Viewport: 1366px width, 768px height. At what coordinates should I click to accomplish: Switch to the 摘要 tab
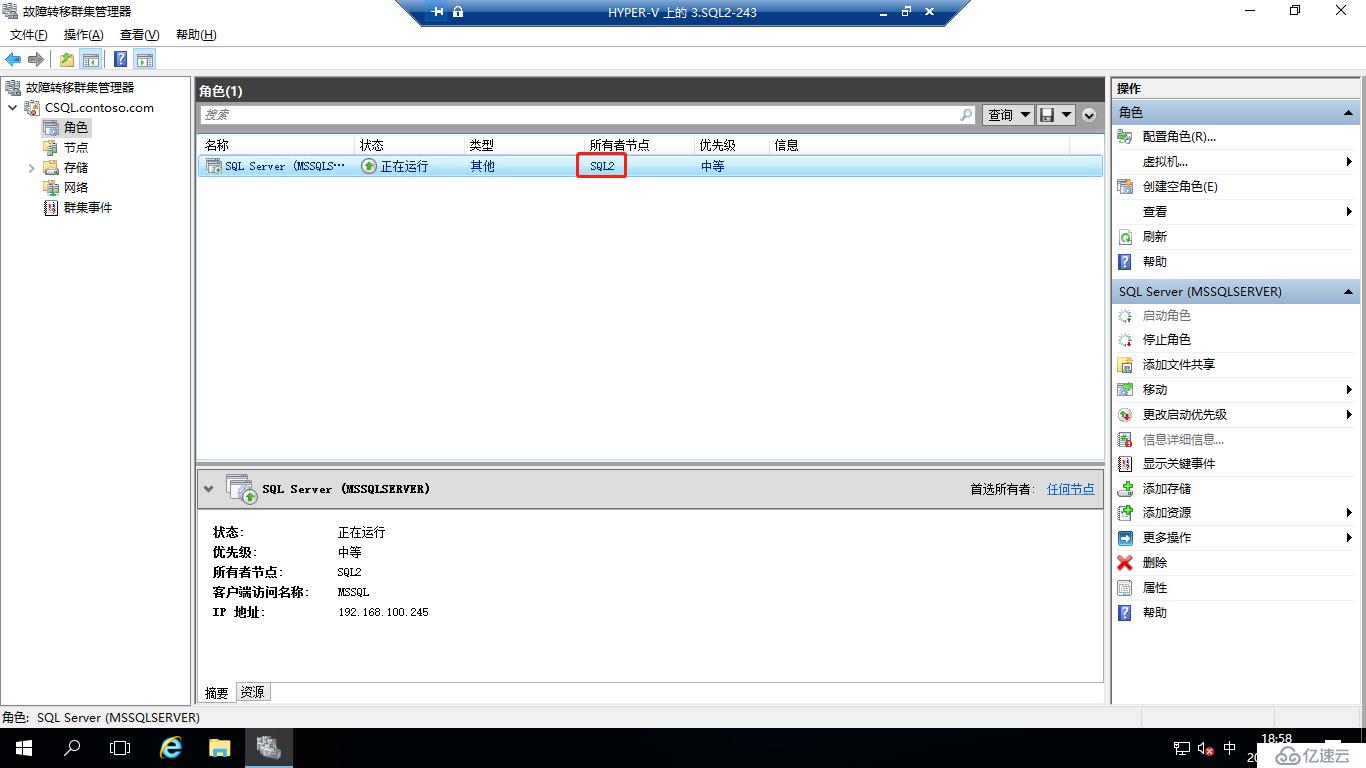pos(216,692)
